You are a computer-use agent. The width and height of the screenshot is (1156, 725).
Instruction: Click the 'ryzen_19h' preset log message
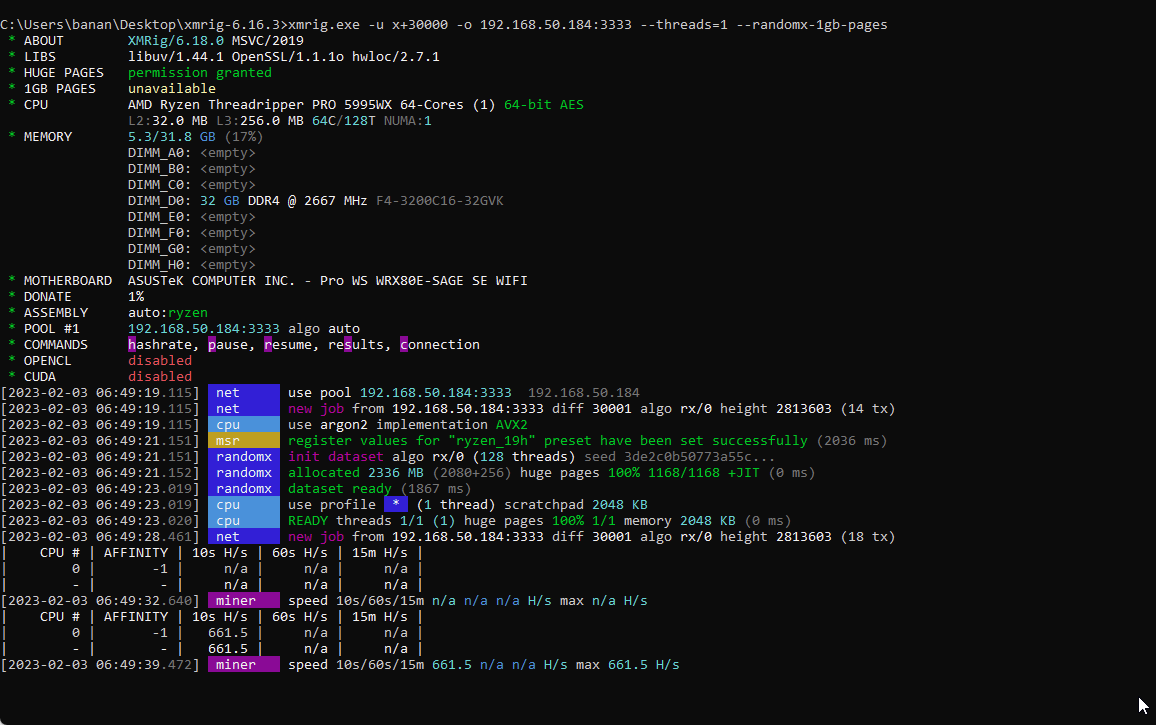(x=547, y=440)
